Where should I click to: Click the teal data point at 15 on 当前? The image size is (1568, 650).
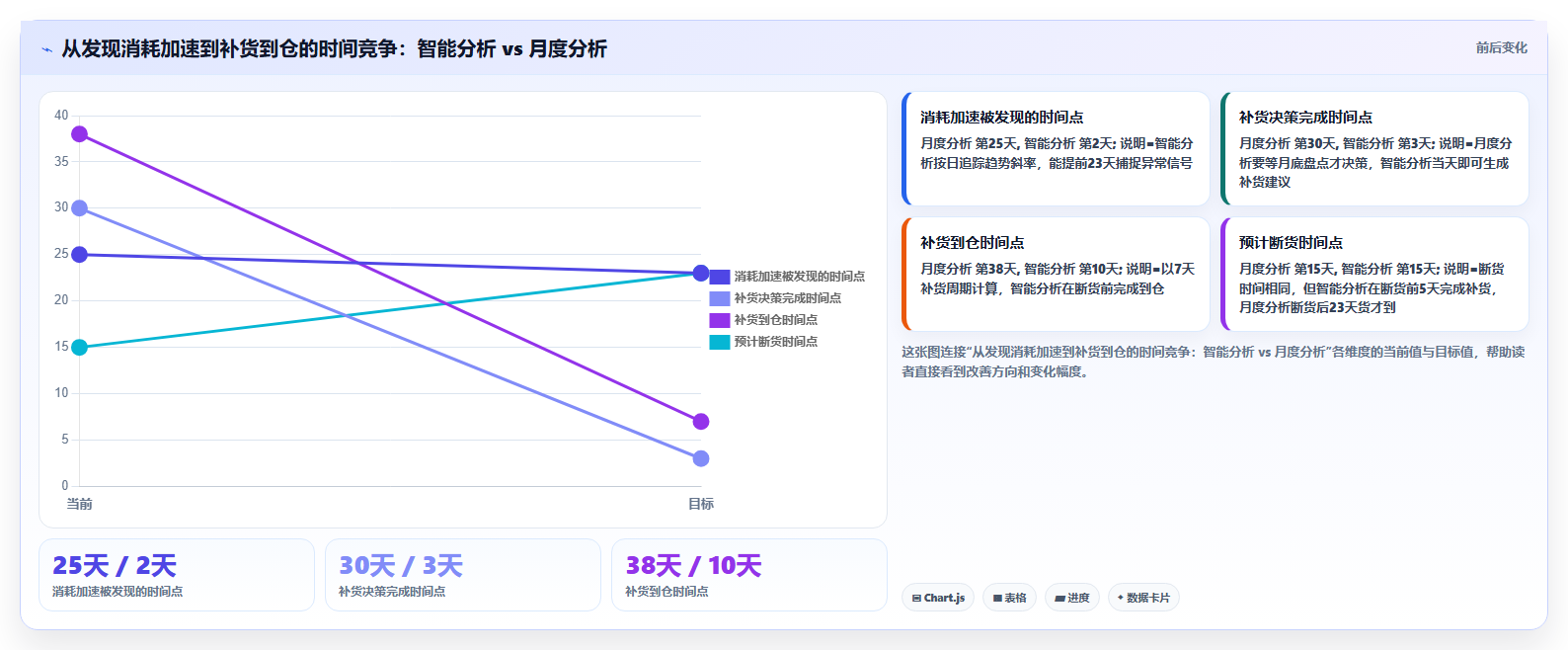[x=80, y=348]
